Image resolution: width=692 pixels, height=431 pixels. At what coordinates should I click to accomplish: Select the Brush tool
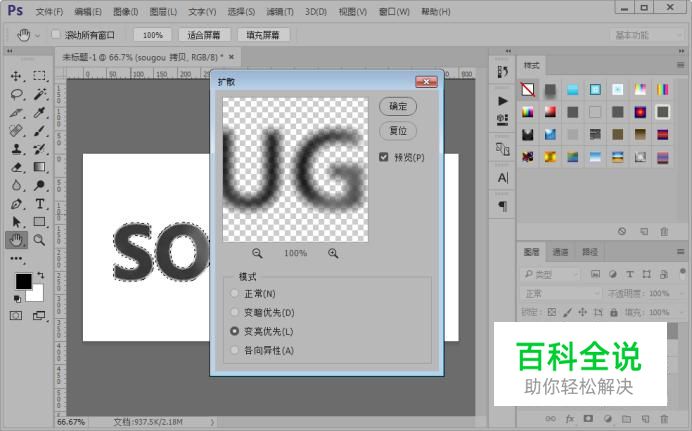click(39, 131)
